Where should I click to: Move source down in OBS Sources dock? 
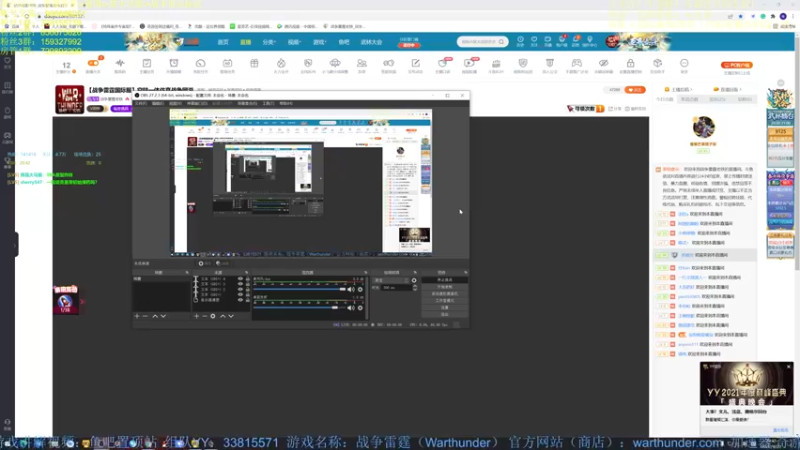pos(231,316)
